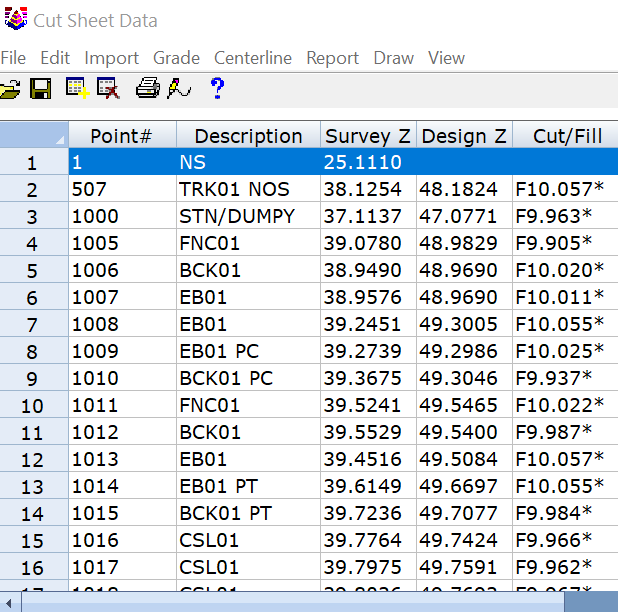The width and height of the screenshot is (618, 612).
Task: Click the EB01 PT description cell
Action: tap(248, 486)
